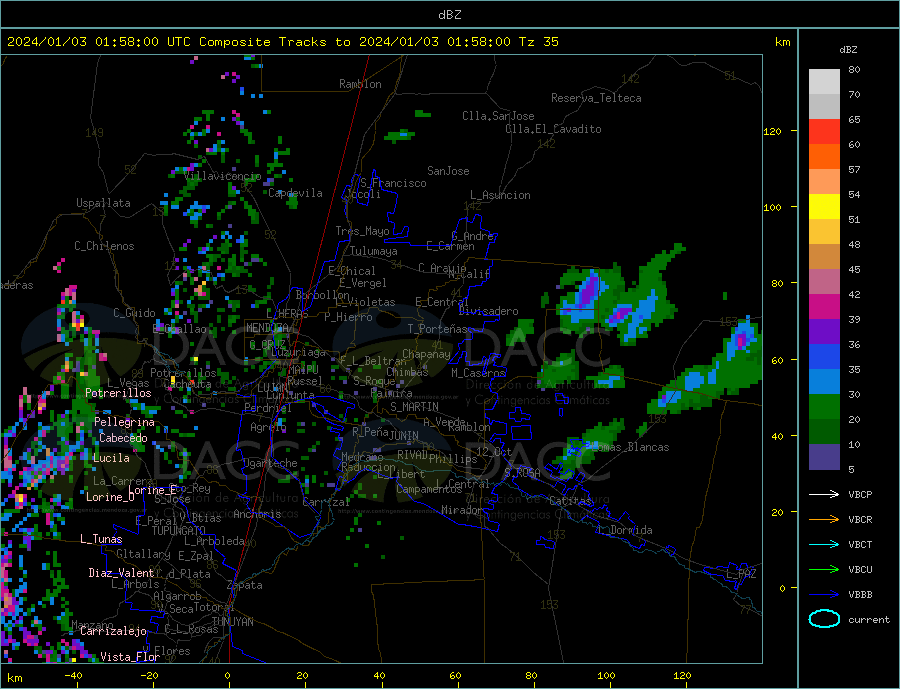This screenshot has height=689, width=900.
Task: Click the 'VBBB' legend label
Action: 860,595
